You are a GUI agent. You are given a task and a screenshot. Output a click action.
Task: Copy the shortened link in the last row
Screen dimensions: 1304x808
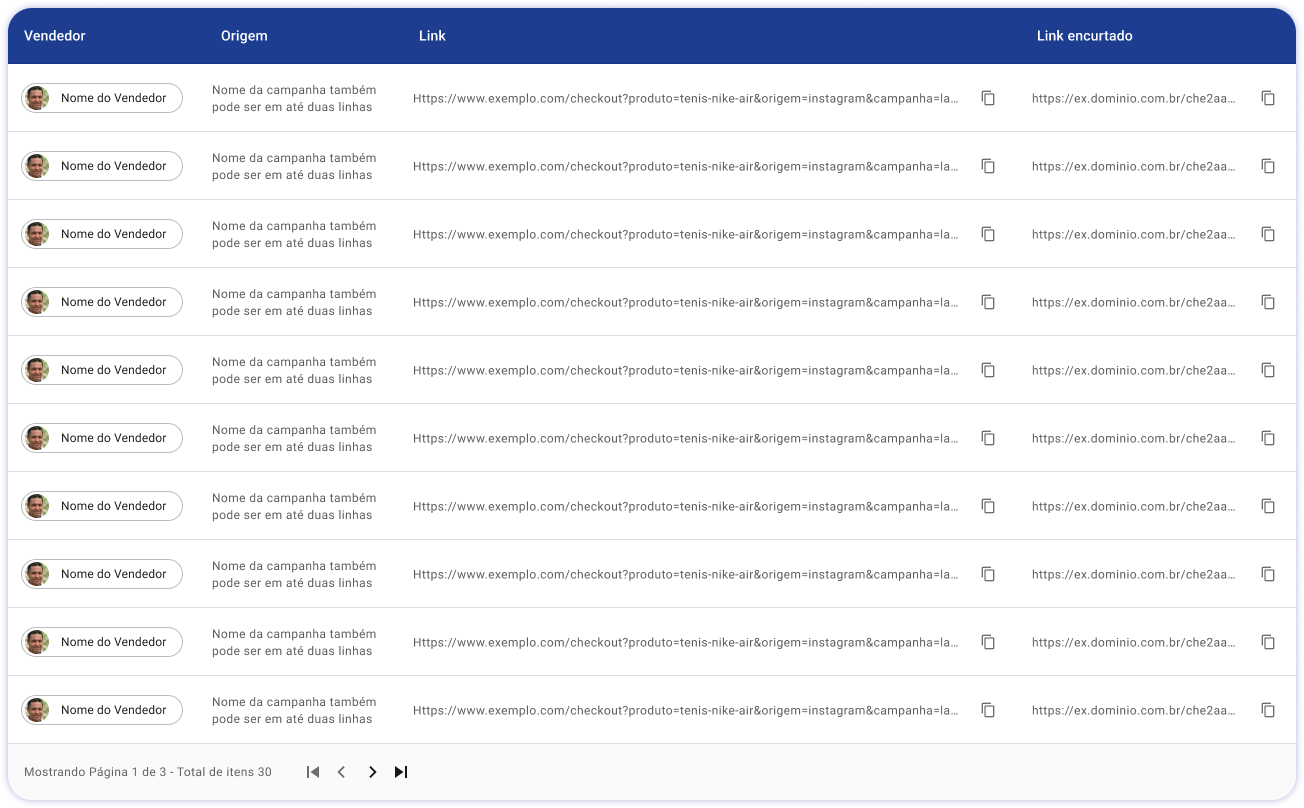coord(1268,710)
